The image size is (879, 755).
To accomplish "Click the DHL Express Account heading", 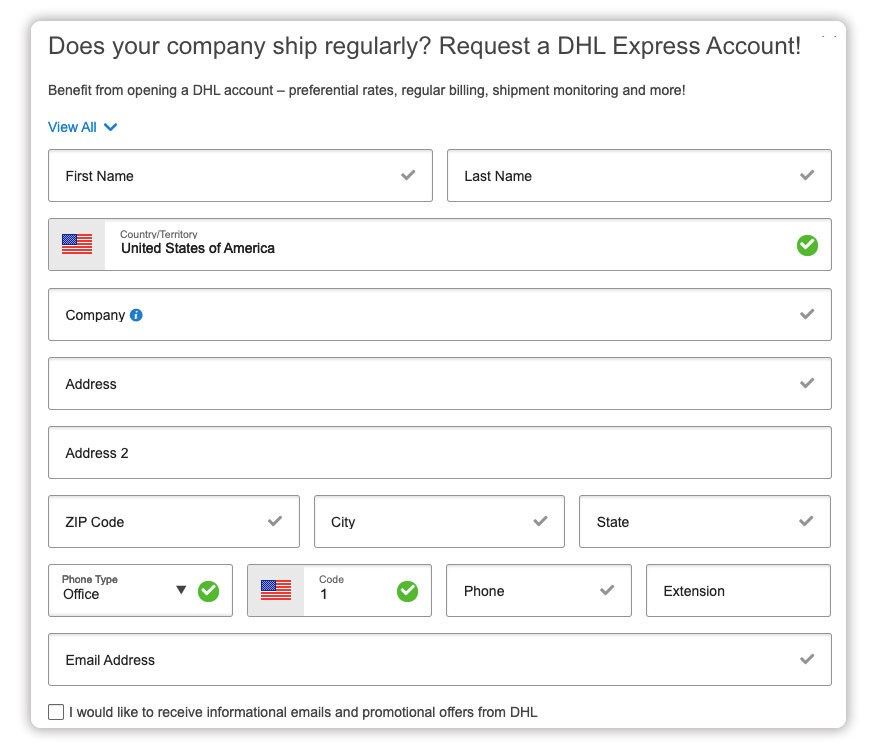I will tap(424, 46).
